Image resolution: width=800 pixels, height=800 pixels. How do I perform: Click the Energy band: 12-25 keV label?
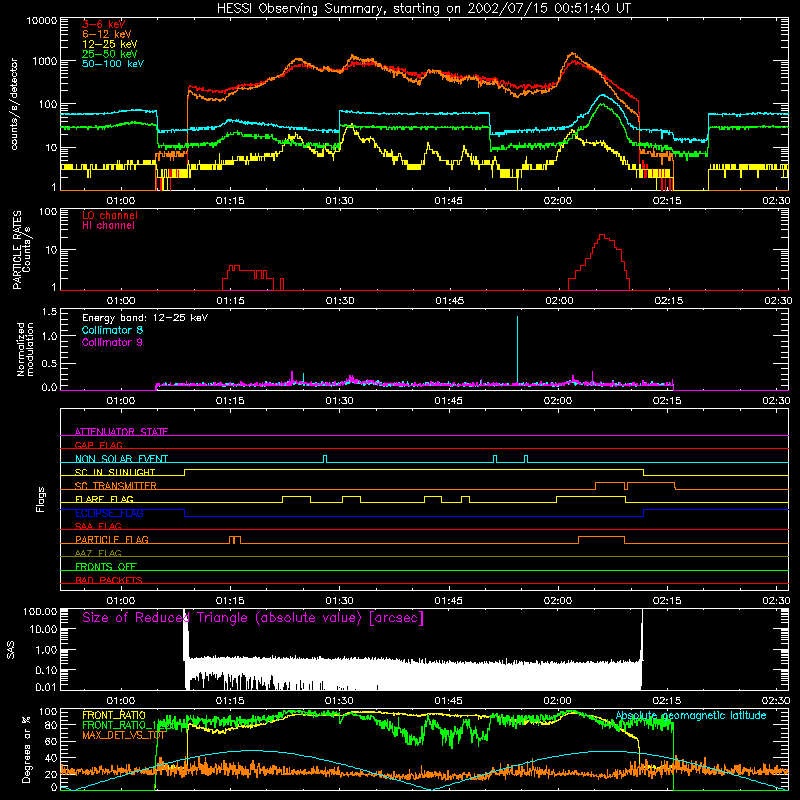click(145, 318)
